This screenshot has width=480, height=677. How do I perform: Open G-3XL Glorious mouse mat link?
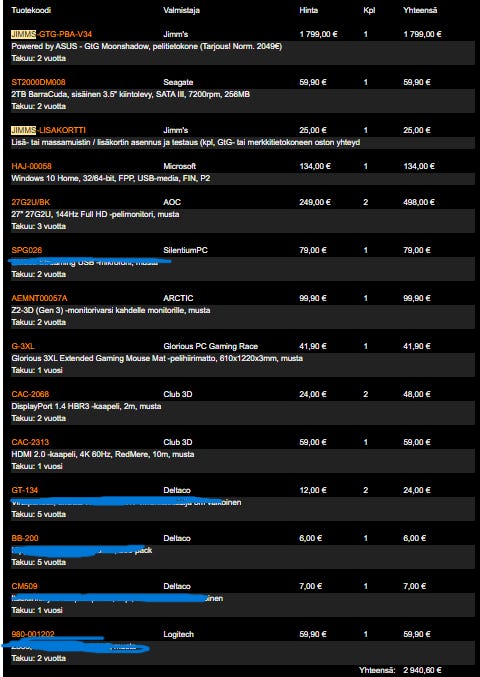click(23, 346)
